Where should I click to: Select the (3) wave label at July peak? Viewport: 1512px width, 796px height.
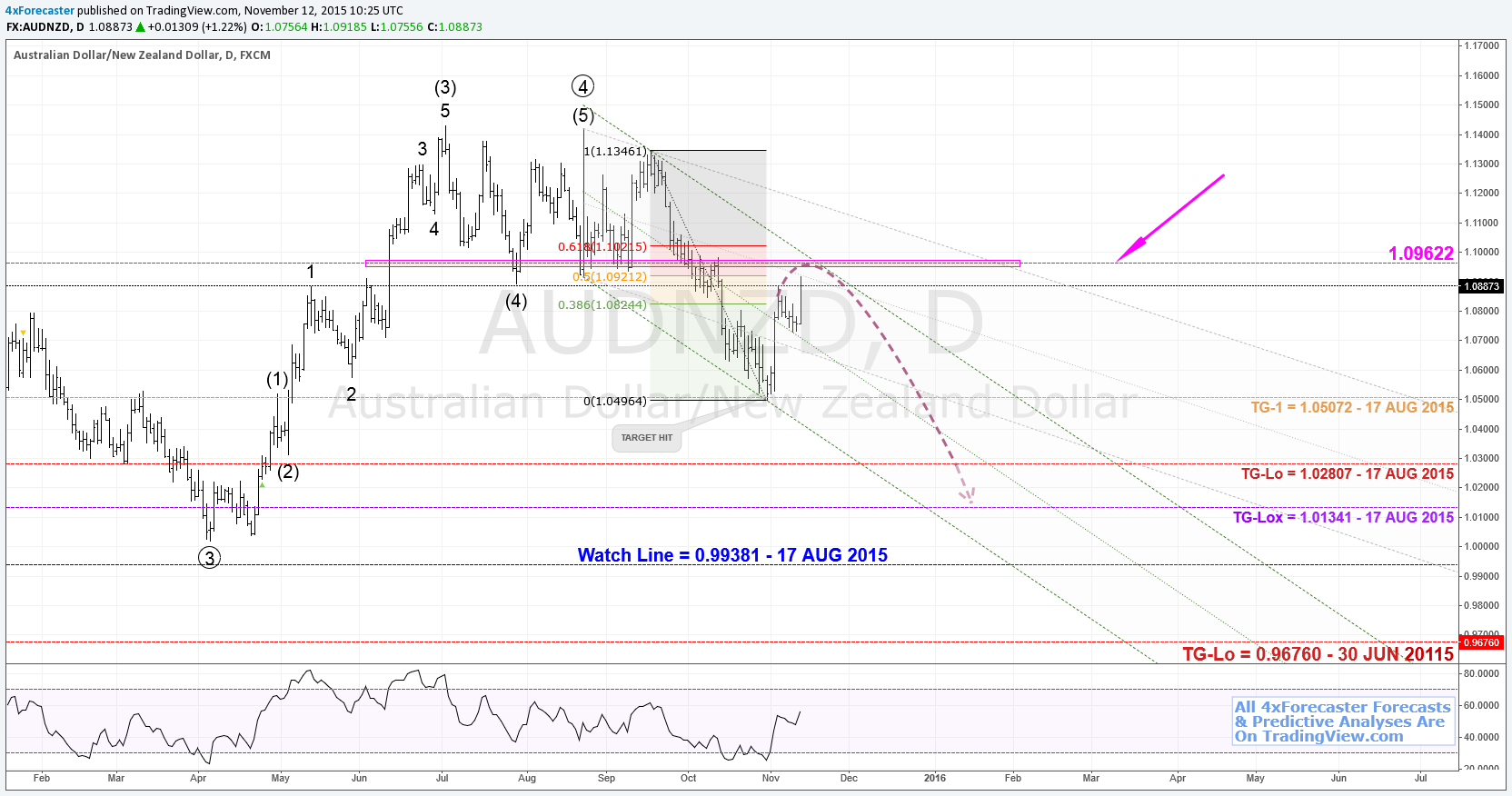445,87
